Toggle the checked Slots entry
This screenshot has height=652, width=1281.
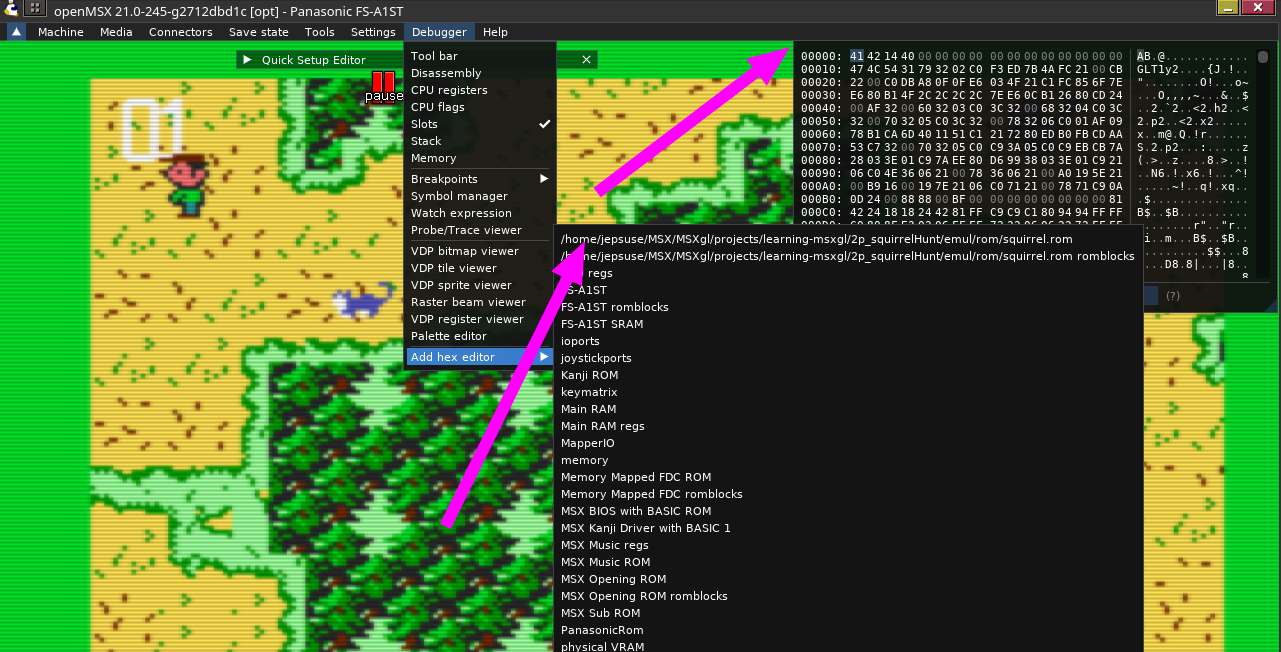click(480, 124)
